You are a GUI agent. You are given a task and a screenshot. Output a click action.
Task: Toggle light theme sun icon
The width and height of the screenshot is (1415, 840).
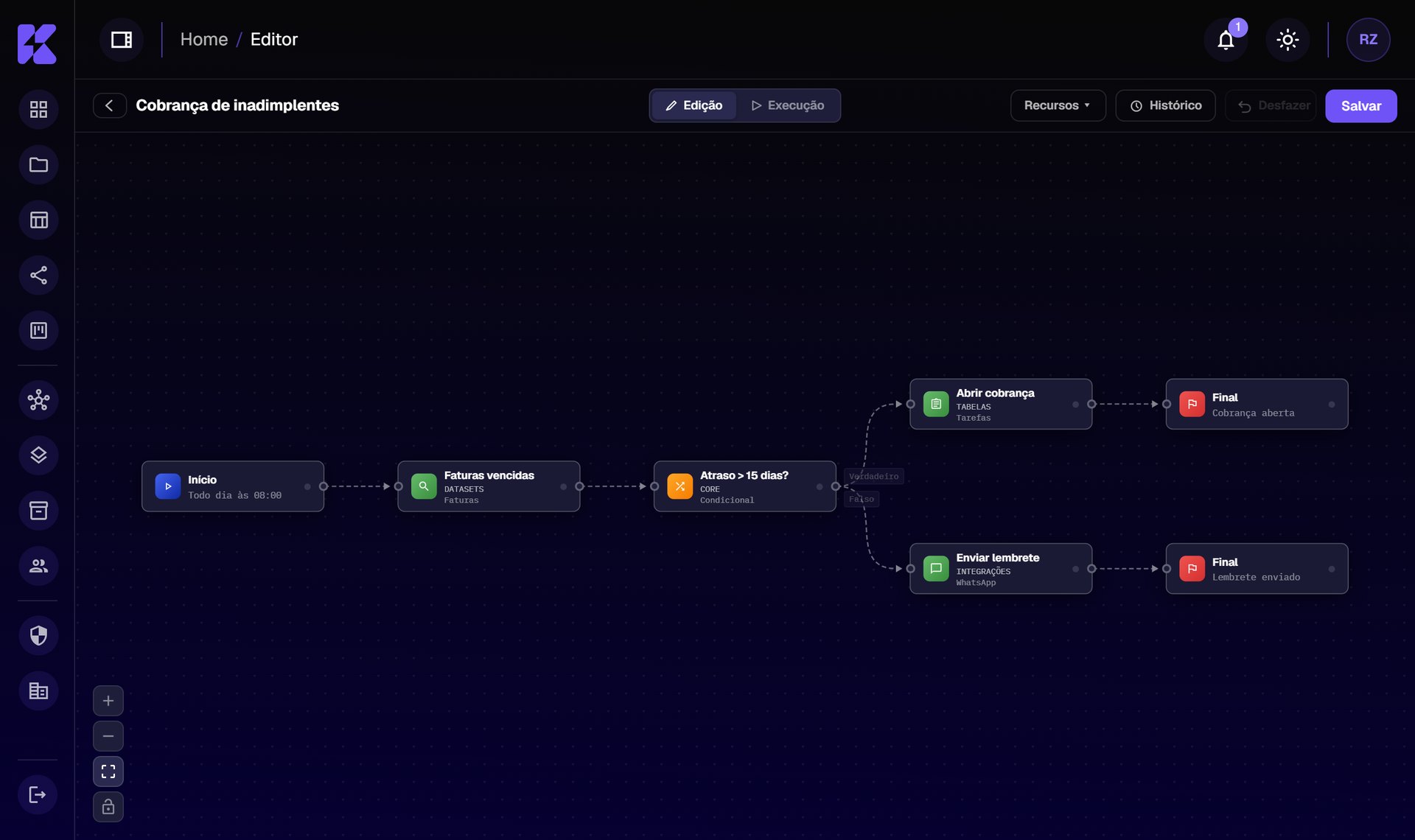(x=1288, y=40)
